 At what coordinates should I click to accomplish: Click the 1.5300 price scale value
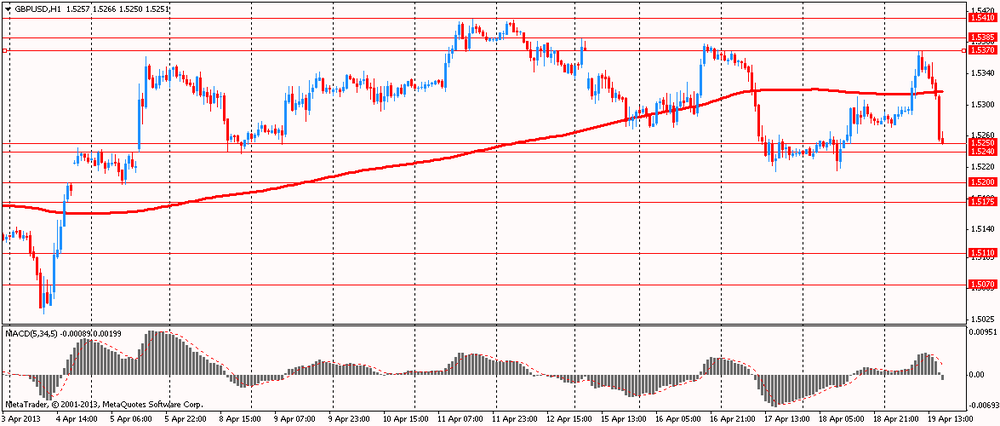981,104
